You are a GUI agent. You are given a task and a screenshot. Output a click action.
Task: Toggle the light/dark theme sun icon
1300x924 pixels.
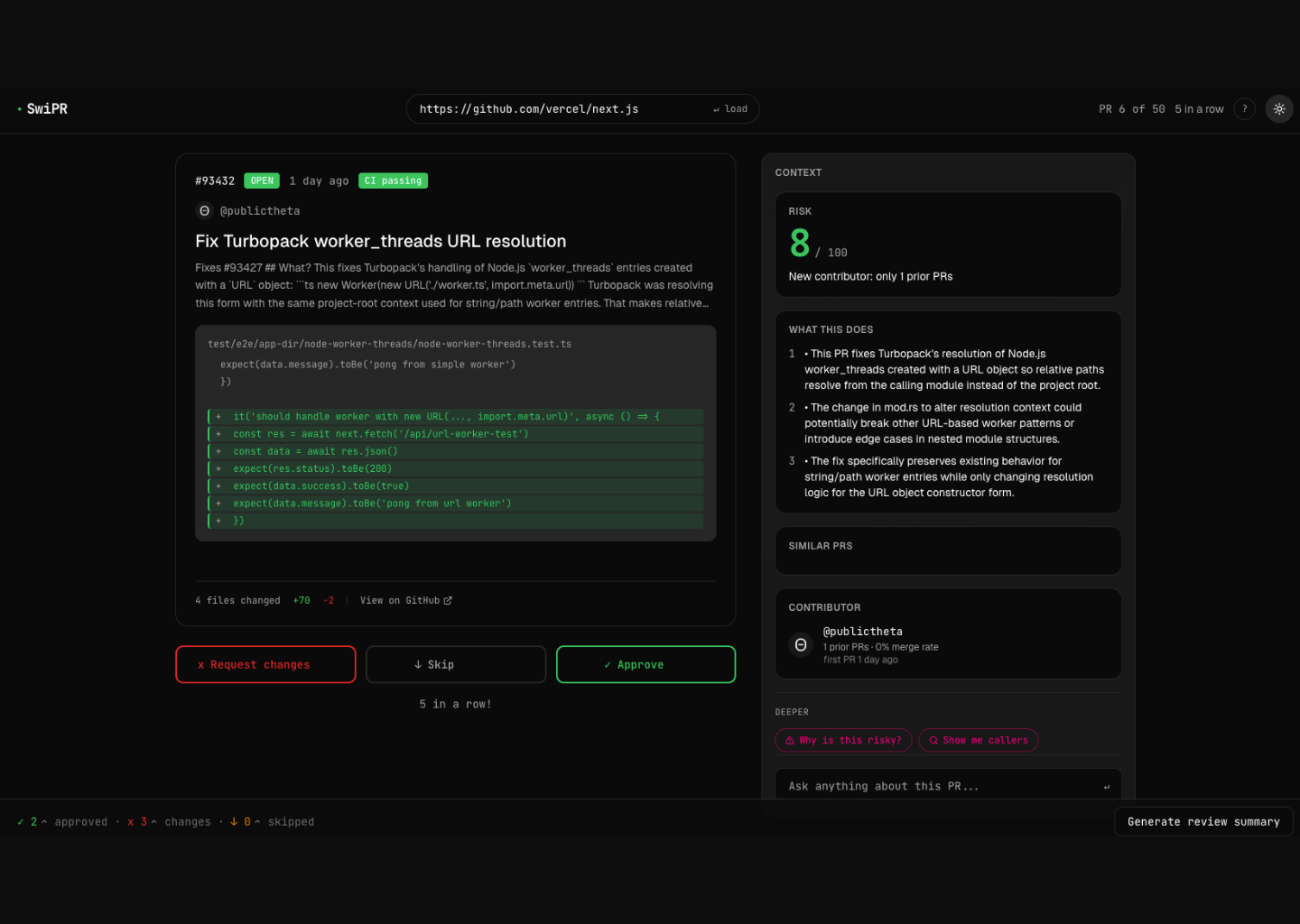tap(1279, 109)
